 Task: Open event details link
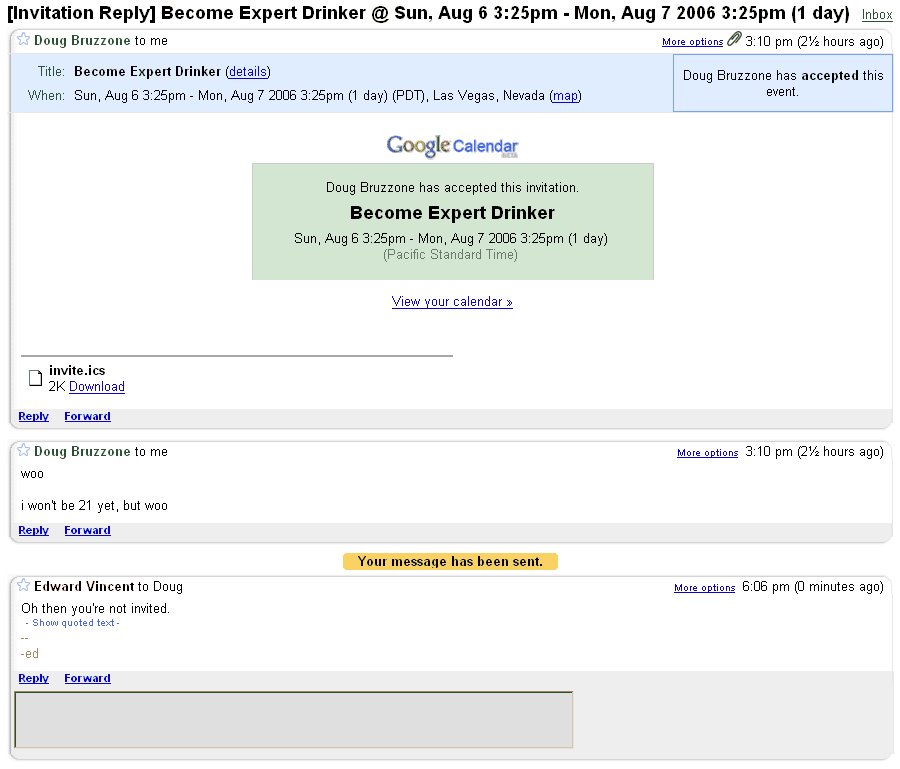(x=248, y=72)
